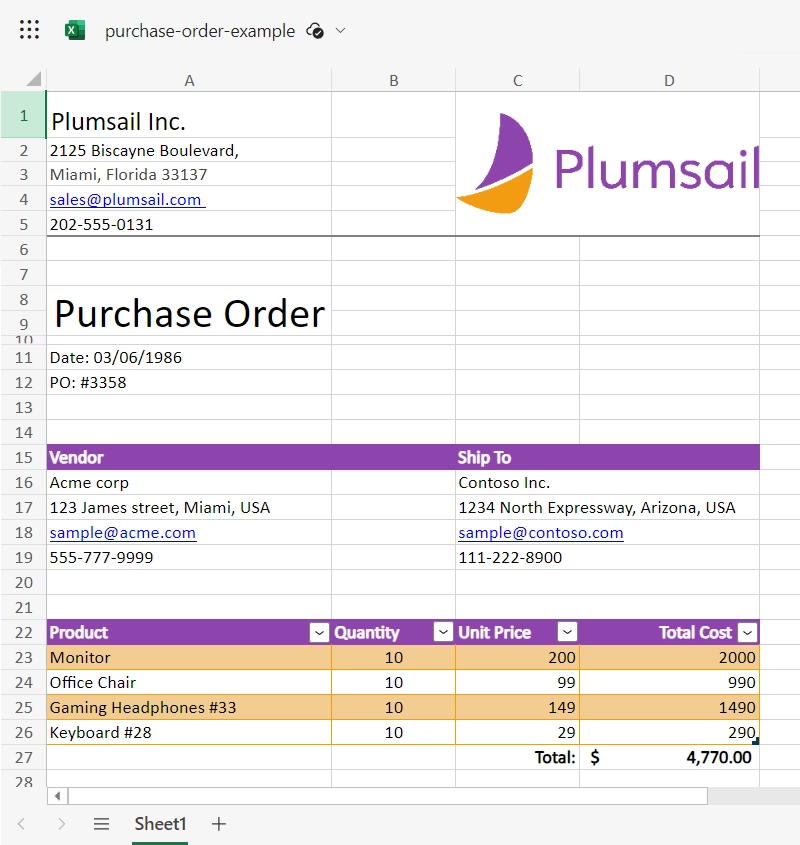The height and width of the screenshot is (845, 800).
Task: Select row 1 header
Action: tap(23, 115)
